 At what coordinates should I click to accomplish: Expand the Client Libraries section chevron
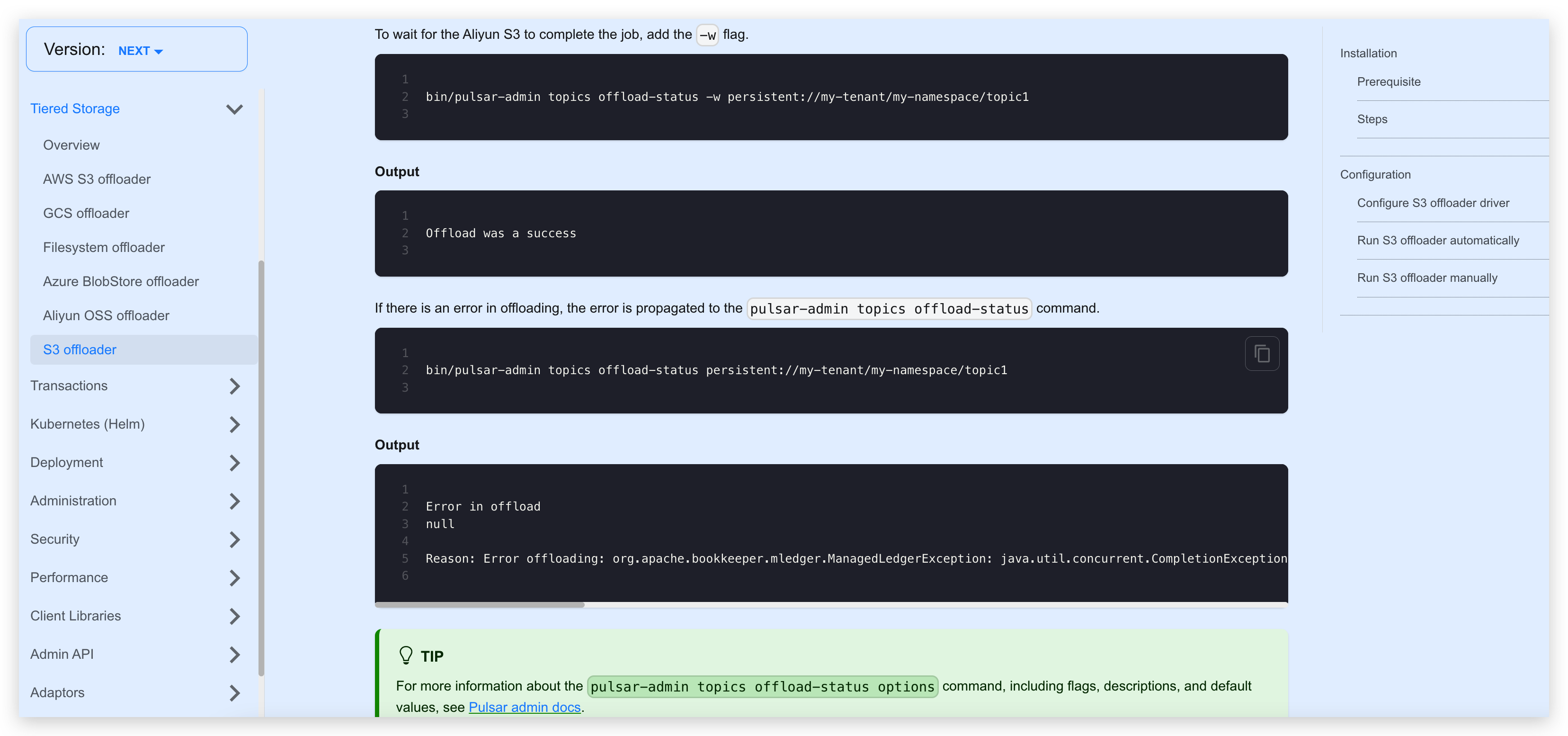234,616
